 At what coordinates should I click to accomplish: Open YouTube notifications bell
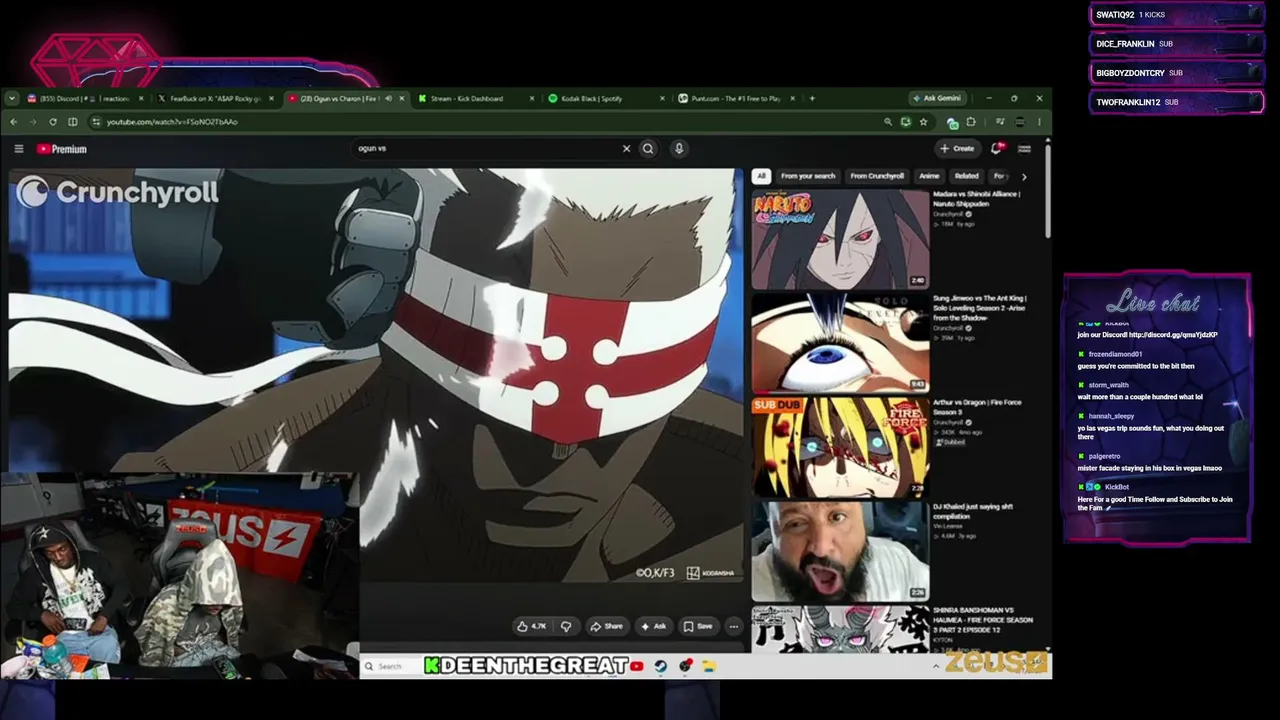point(997,149)
